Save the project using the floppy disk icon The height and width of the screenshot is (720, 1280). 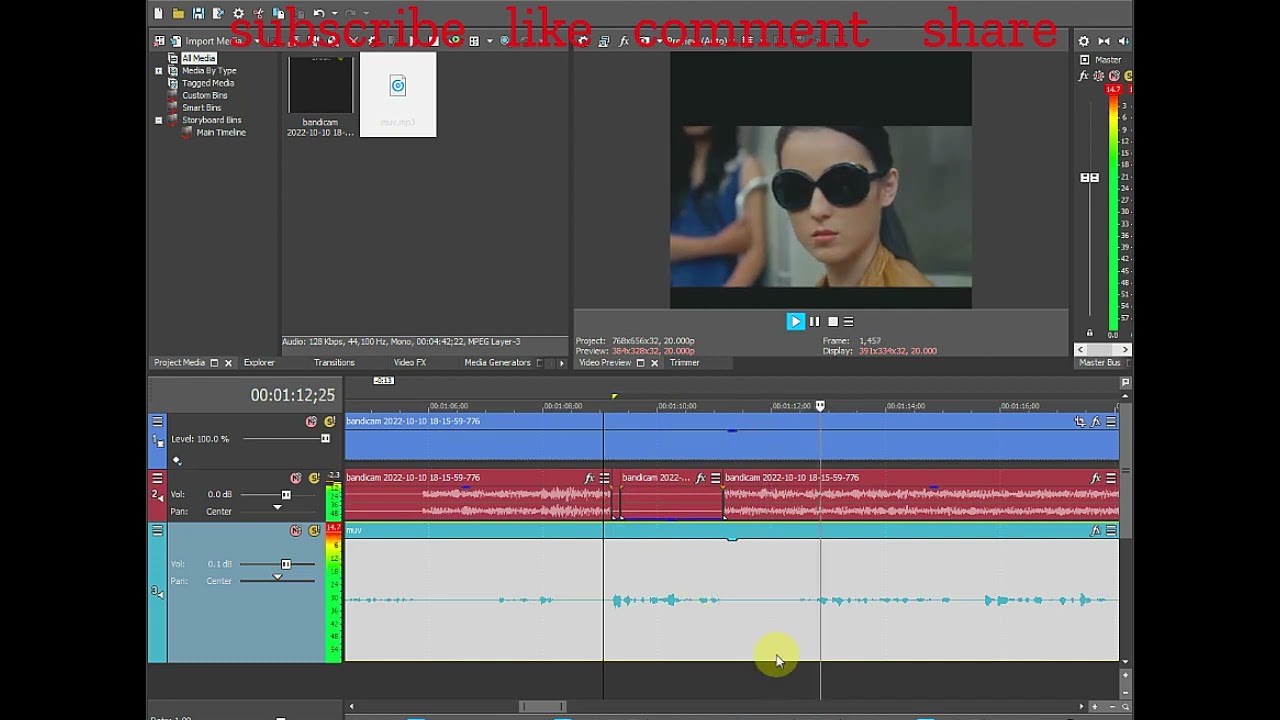(198, 14)
